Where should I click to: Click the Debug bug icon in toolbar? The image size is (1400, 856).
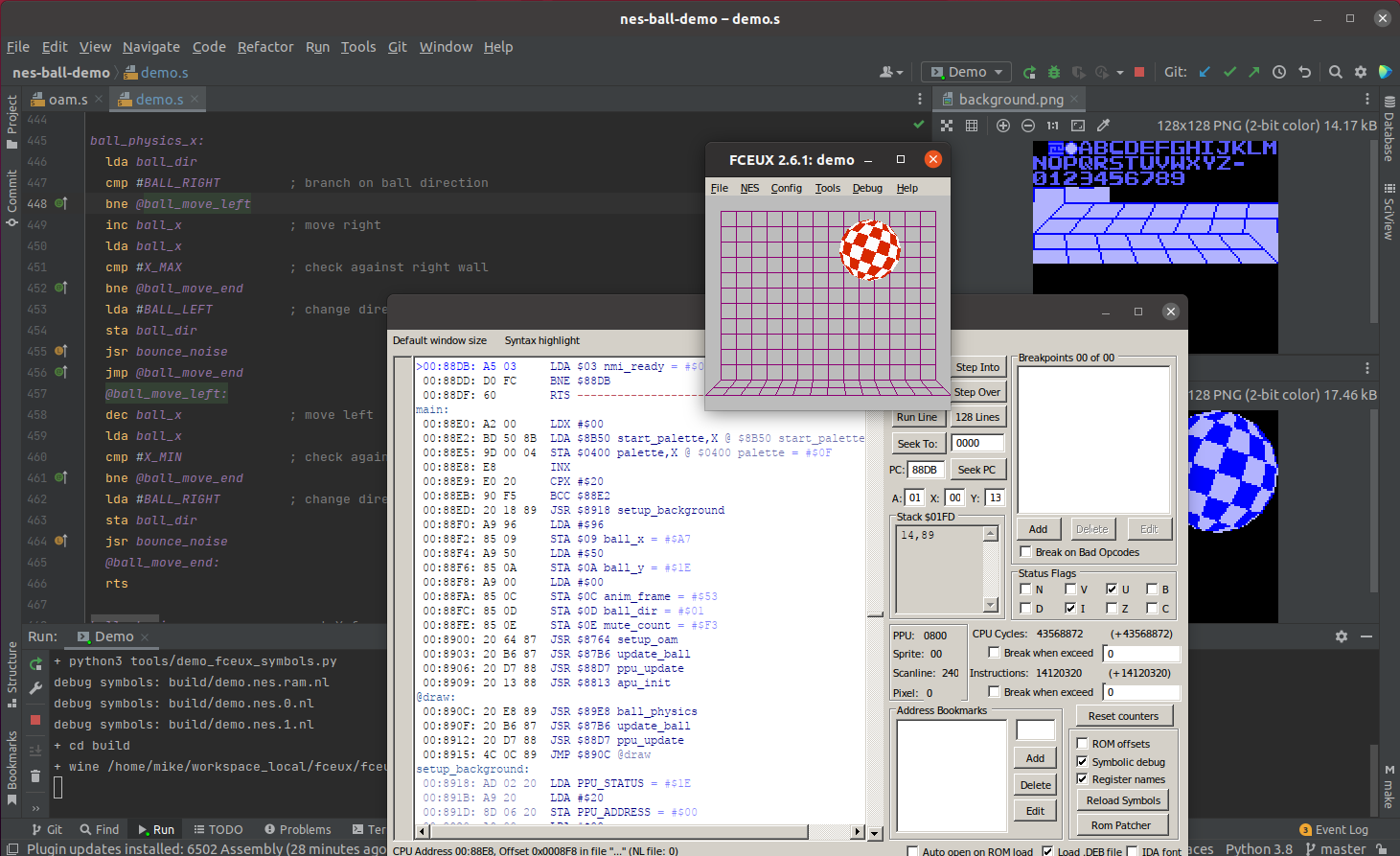(1054, 72)
